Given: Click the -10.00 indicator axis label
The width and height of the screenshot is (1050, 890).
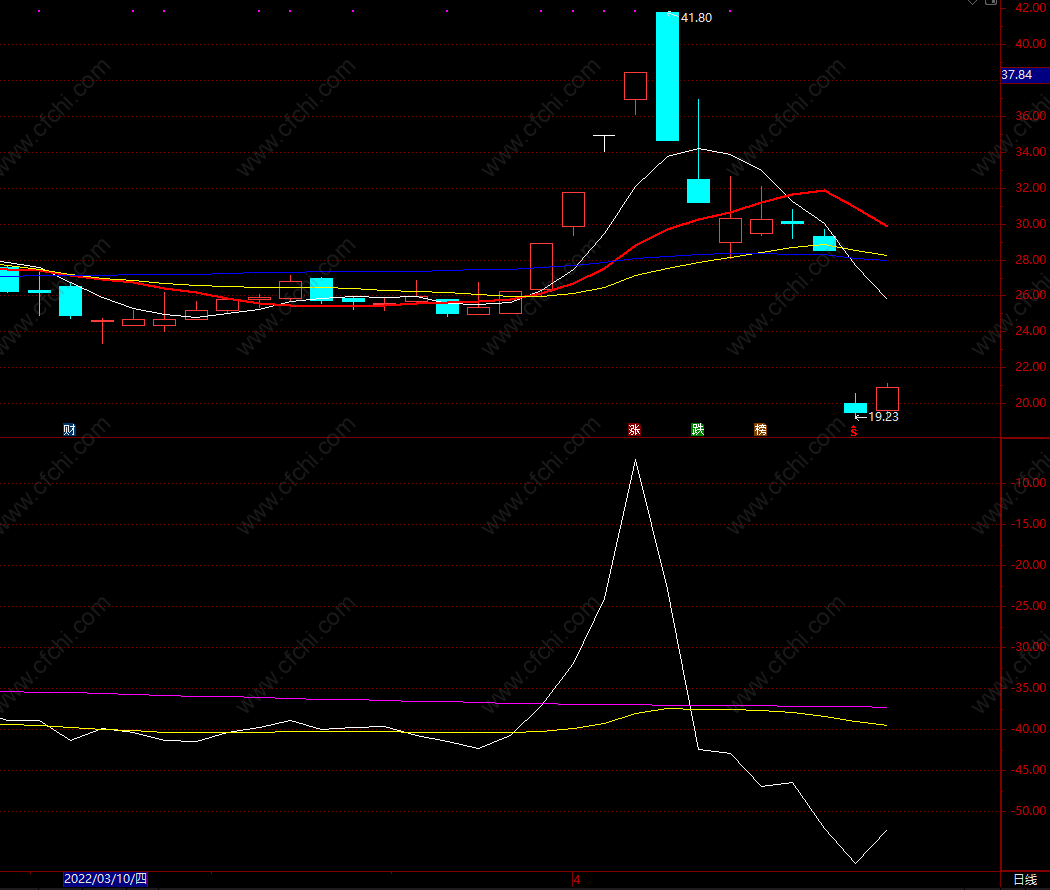Looking at the screenshot, I should [1029, 483].
